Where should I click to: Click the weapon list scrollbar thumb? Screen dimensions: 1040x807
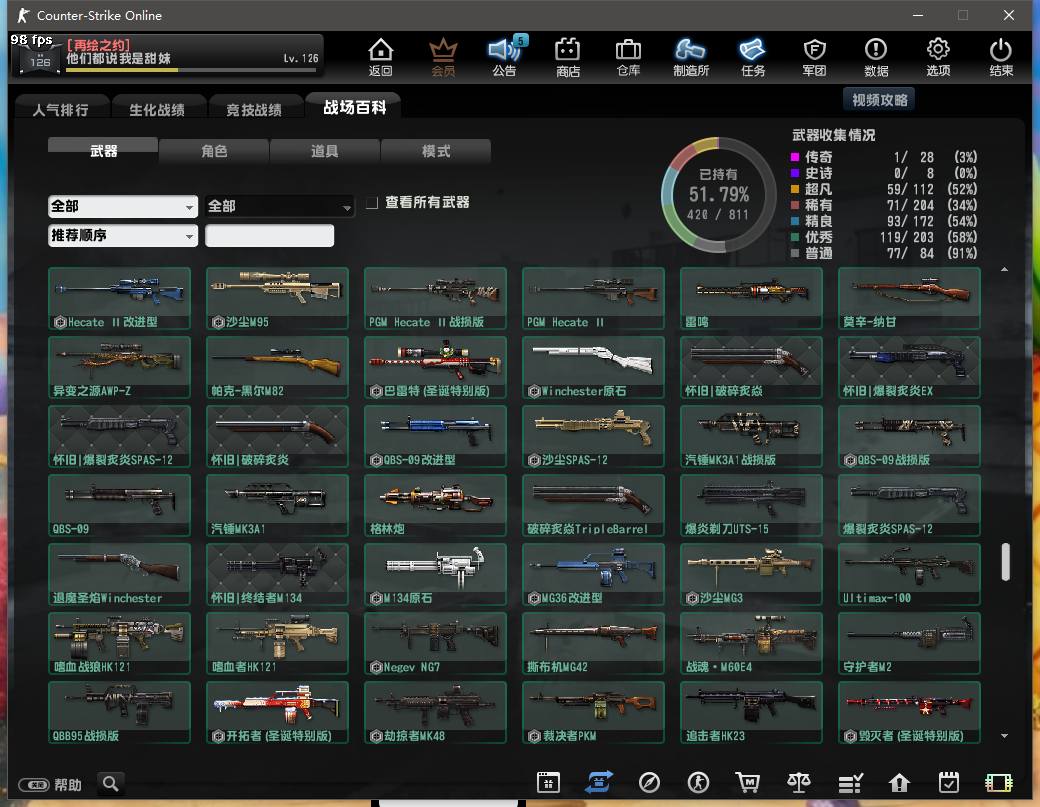(1005, 562)
